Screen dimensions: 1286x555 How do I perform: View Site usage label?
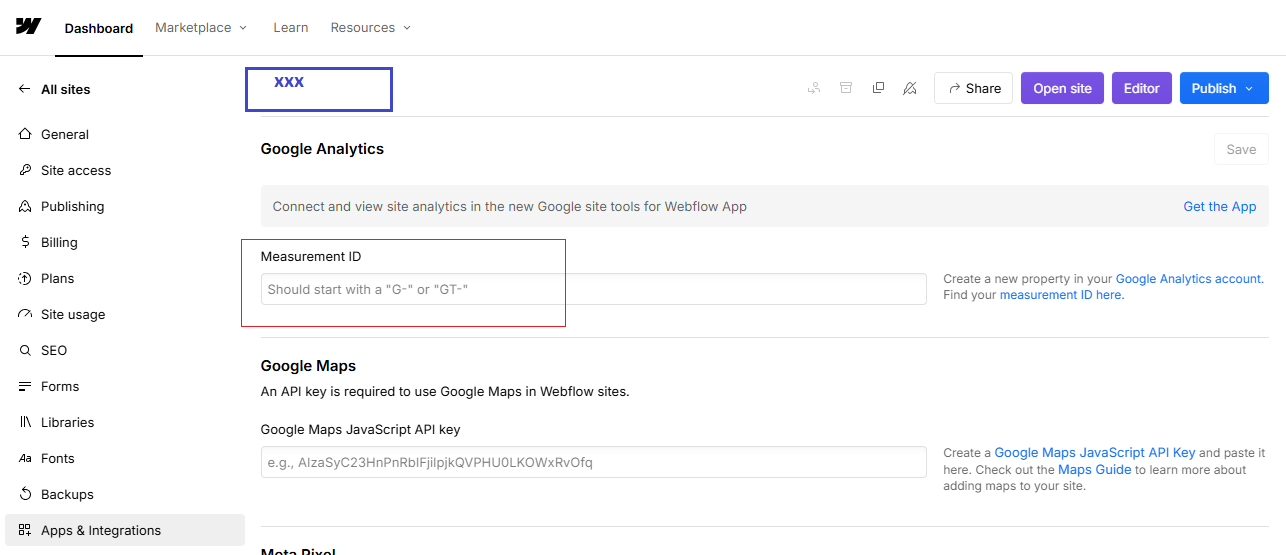(x=73, y=314)
